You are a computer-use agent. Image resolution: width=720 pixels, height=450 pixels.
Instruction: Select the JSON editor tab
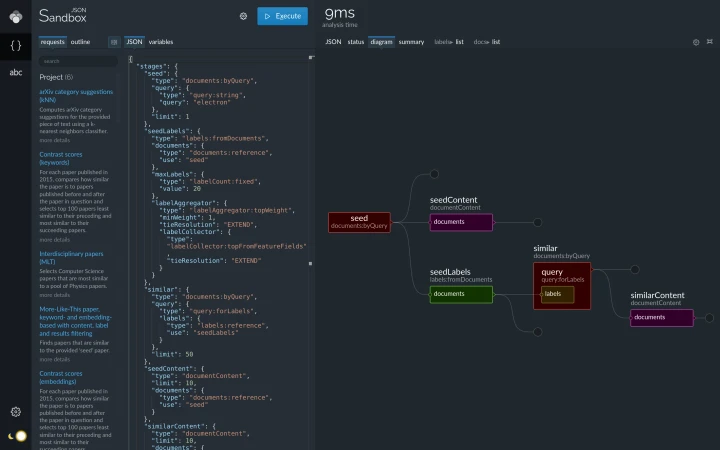point(134,42)
